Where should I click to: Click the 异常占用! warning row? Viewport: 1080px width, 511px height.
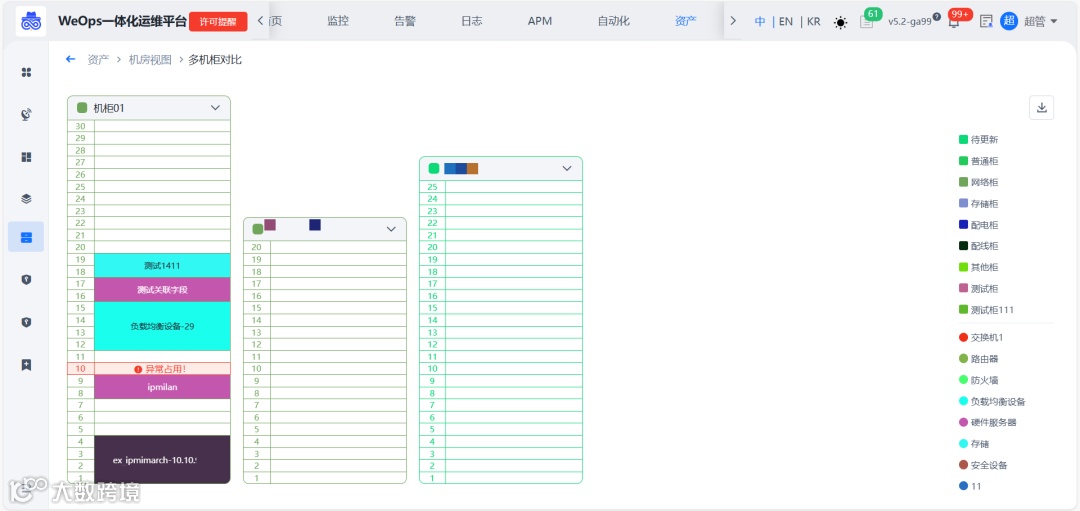[x=149, y=369]
